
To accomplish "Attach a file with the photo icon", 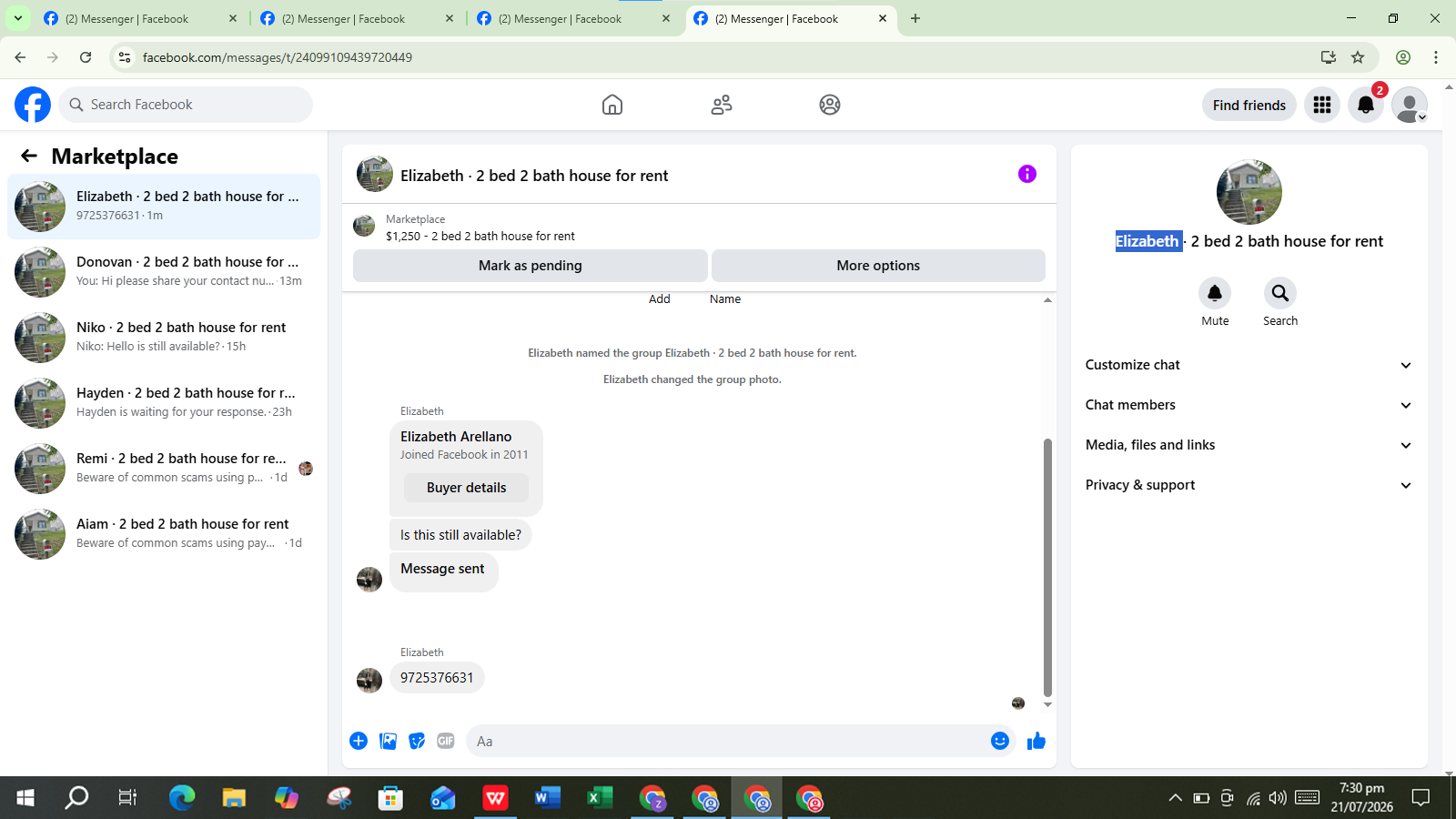I will (389, 741).
